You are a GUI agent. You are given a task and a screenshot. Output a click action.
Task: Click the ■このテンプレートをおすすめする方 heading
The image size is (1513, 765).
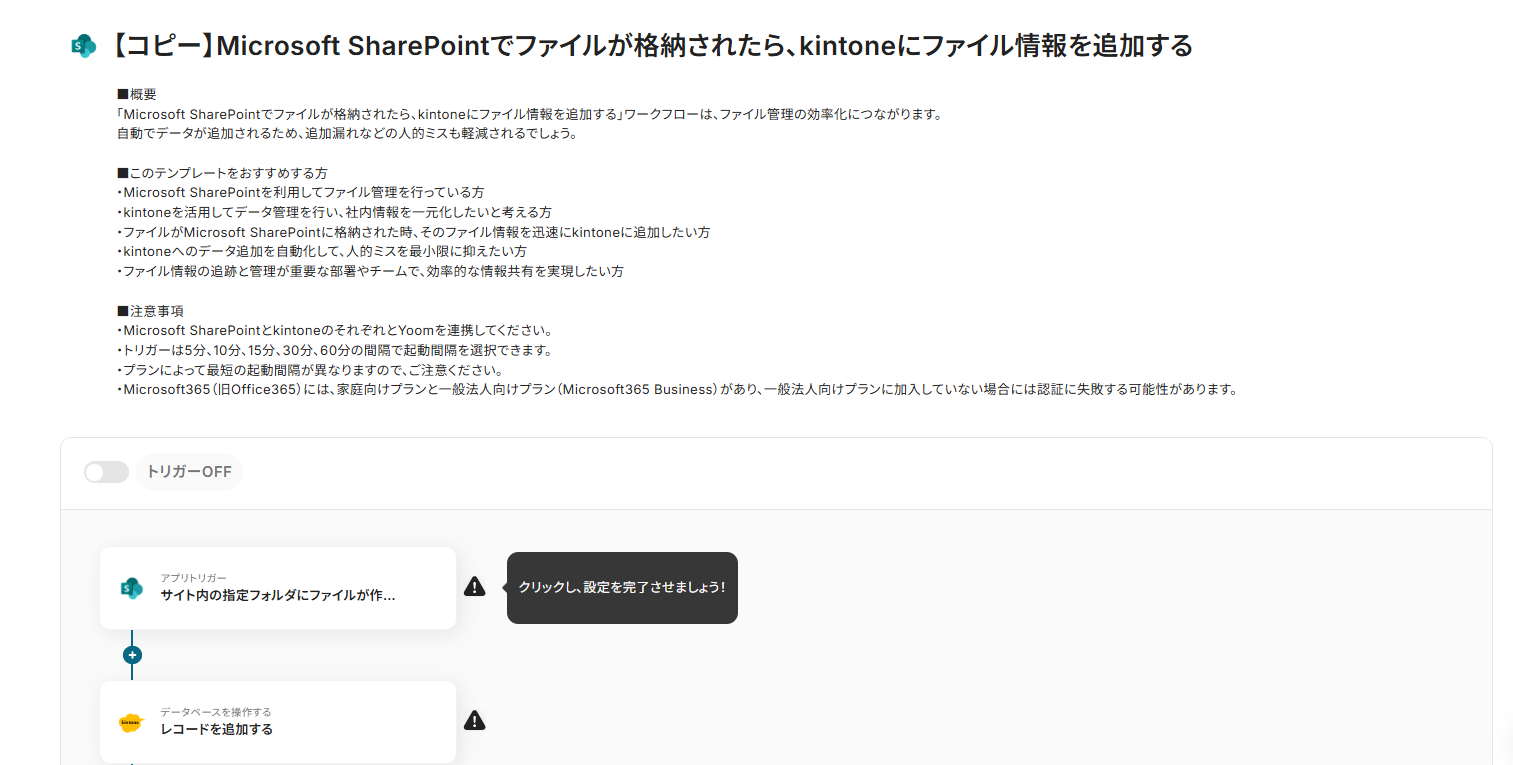click(x=222, y=173)
